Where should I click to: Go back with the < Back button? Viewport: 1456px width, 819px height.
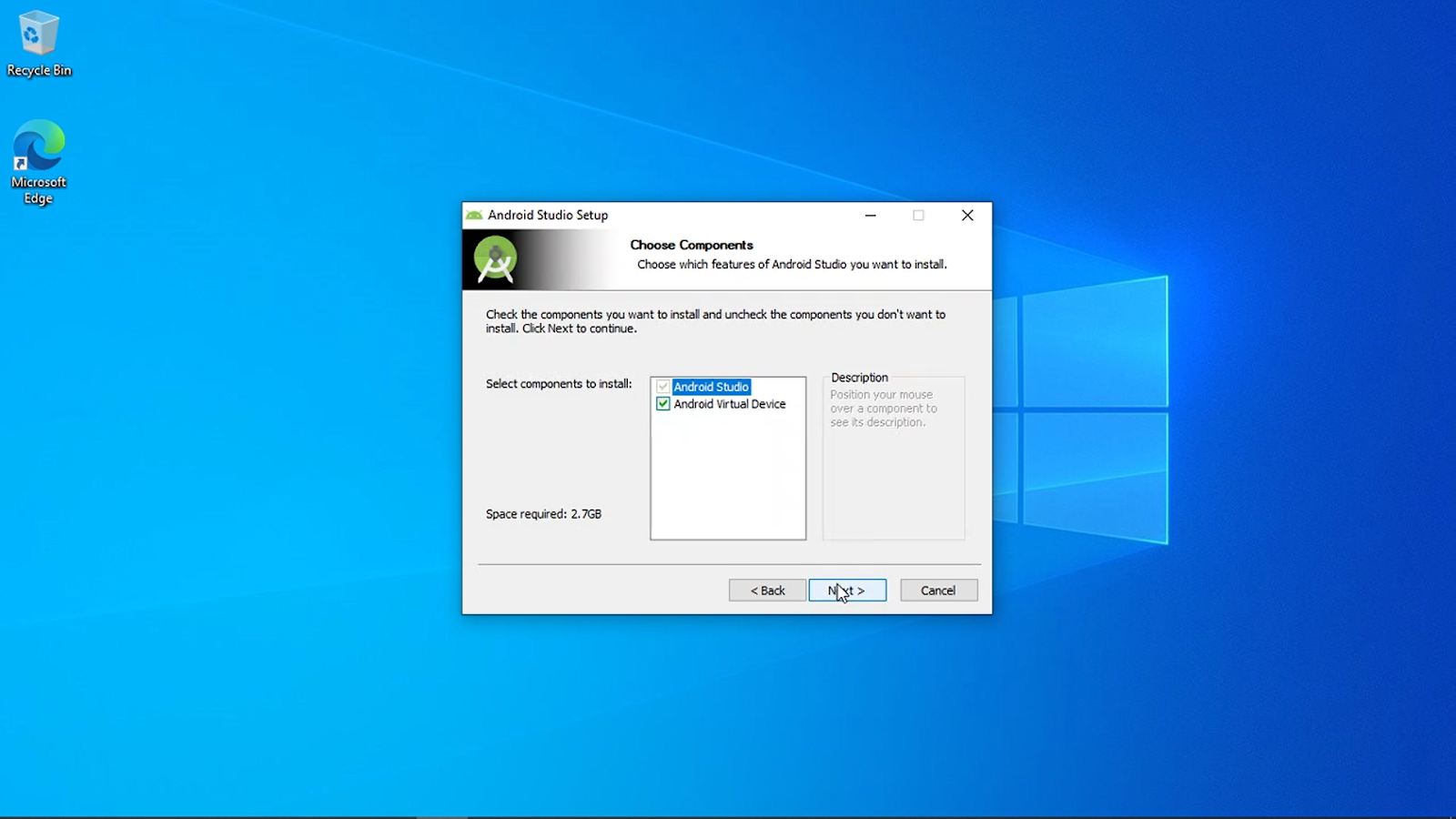[767, 591]
